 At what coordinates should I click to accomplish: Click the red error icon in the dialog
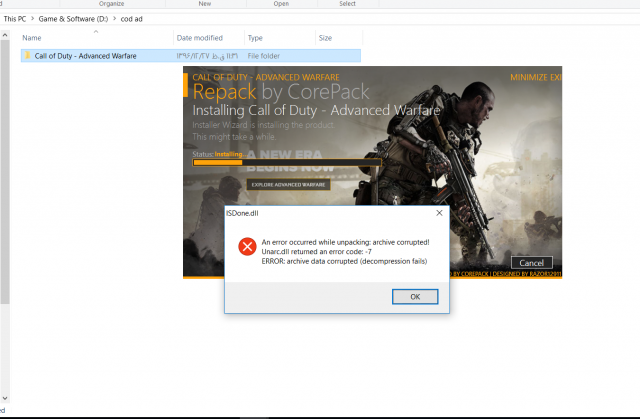coord(247,246)
